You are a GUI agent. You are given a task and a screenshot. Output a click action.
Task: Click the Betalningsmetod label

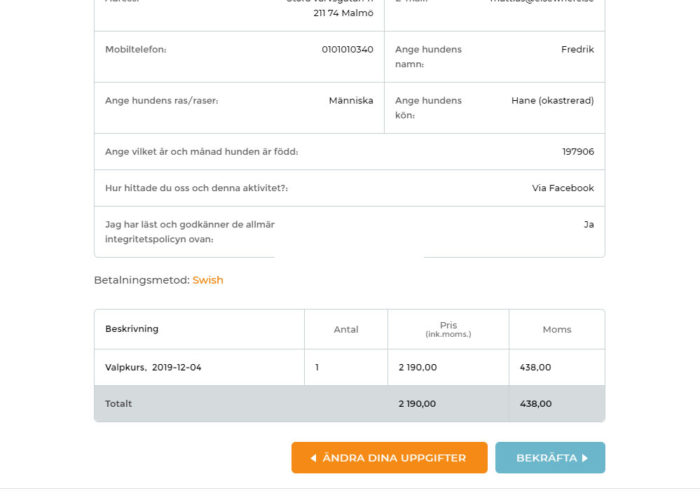coord(142,280)
